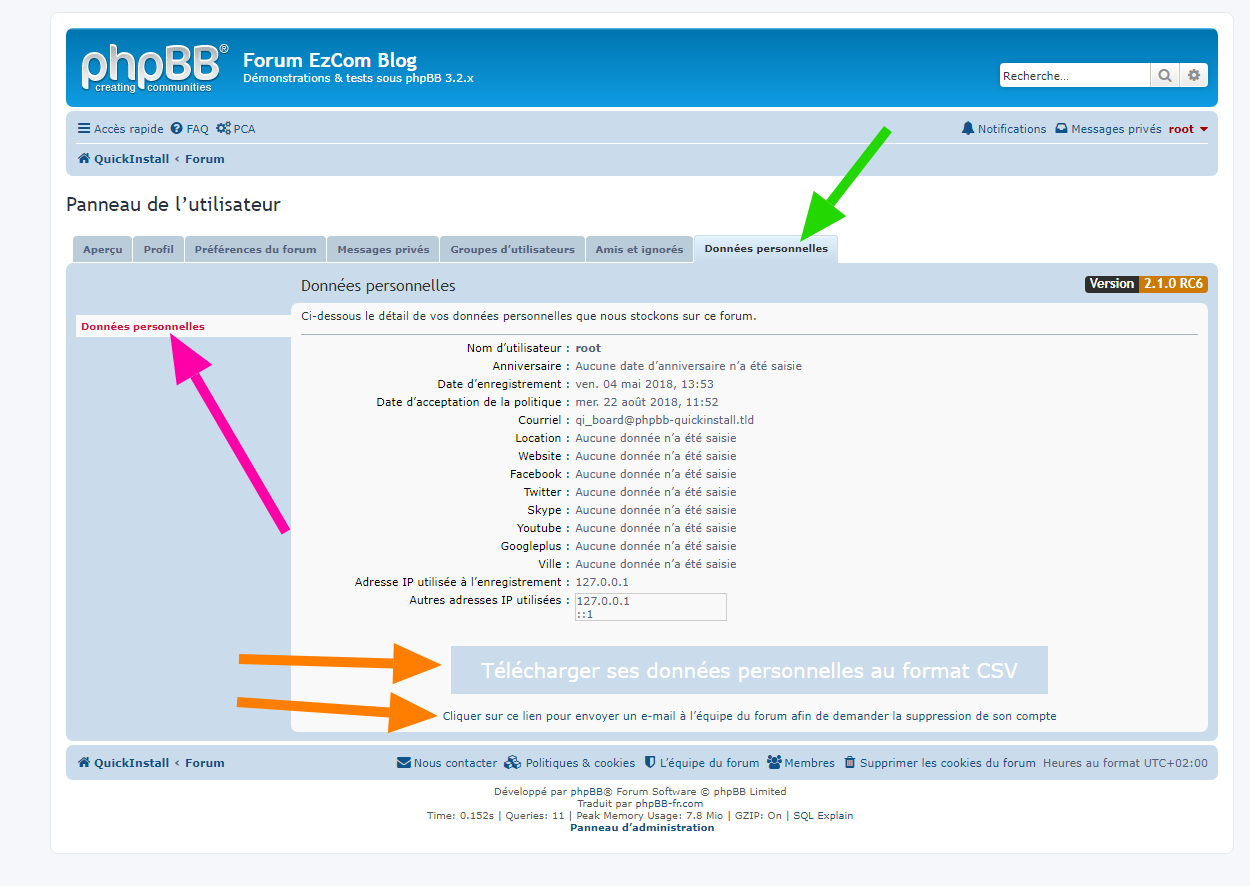
Task: Expand the root user dropdown
Action: (1188, 129)
